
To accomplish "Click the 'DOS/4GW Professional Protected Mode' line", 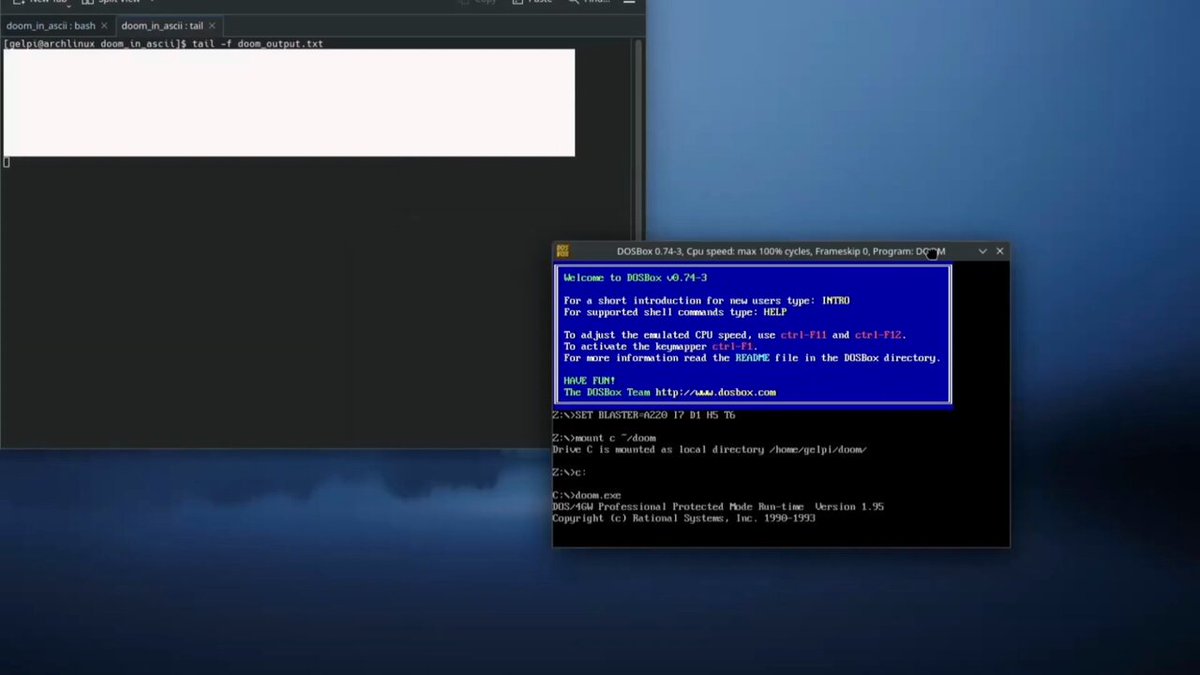I will click(x=718, y=507).
